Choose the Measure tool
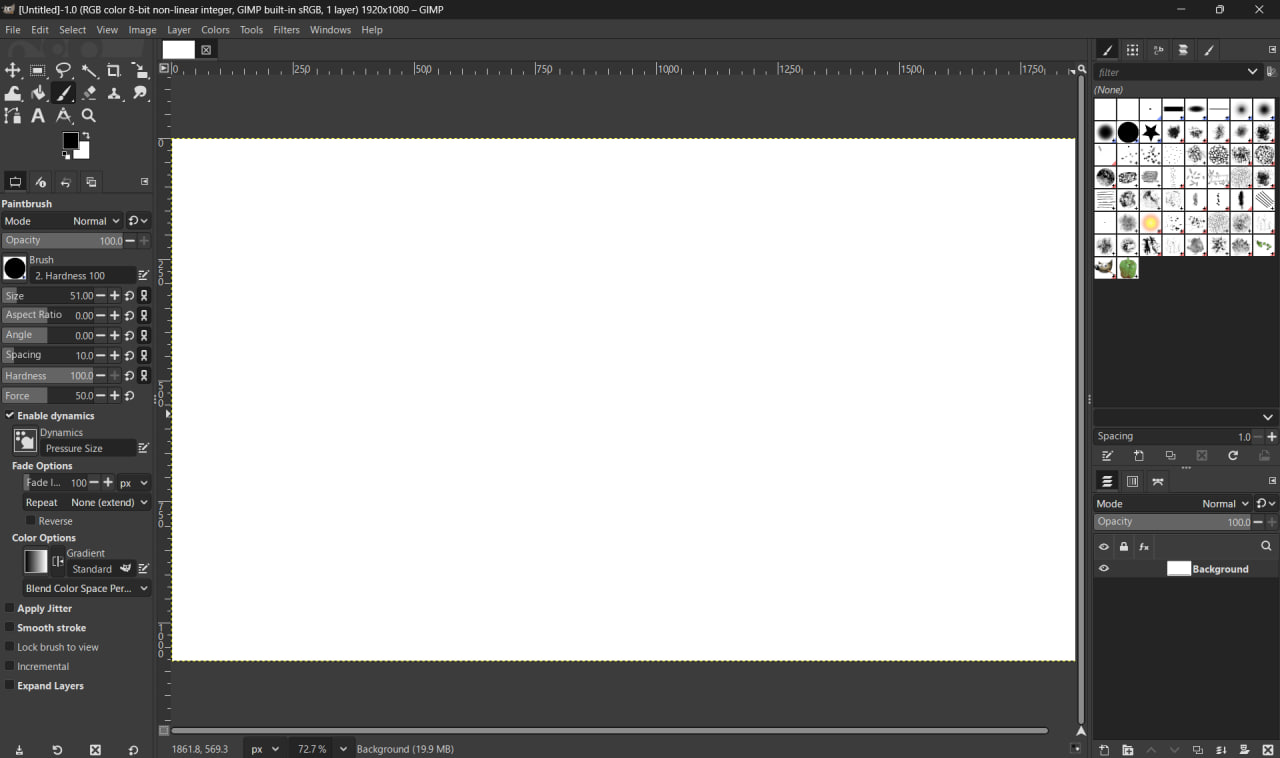1280x758 pixels. (x=64, y=116)
